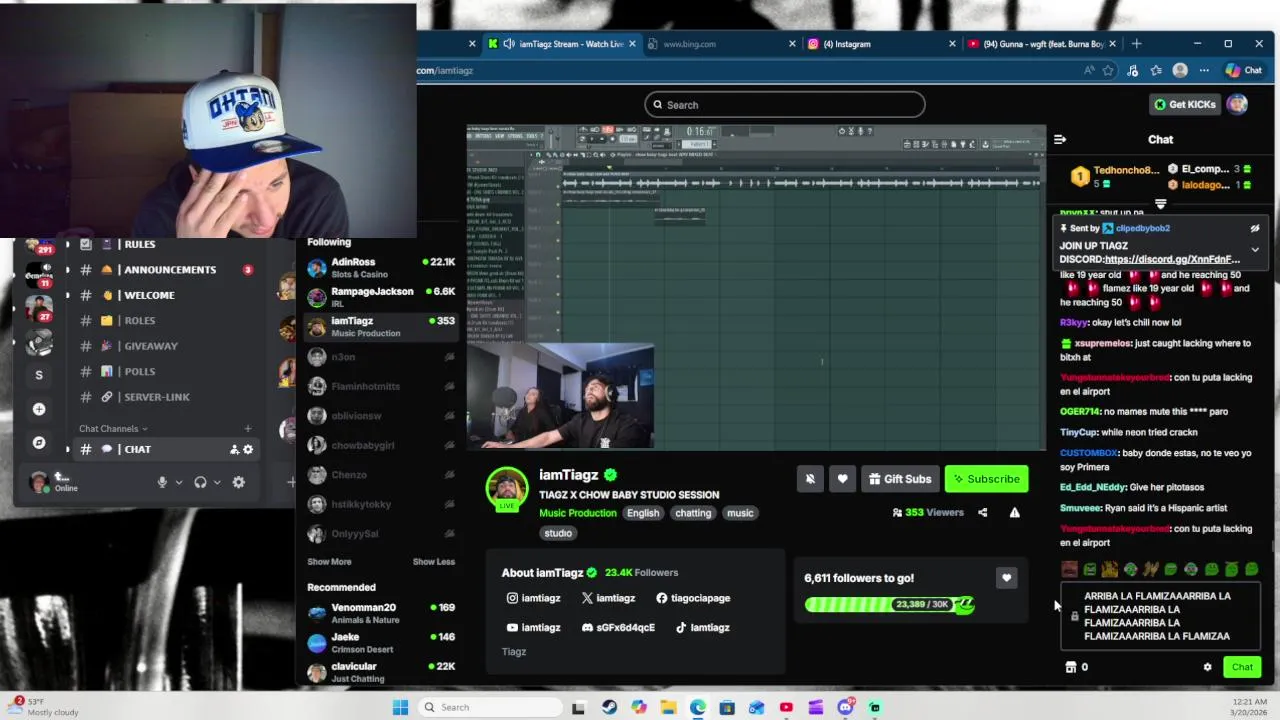This screenshot has width=1280, height=720.
Task: Select the Music Production category link
Action: [x=578, y=513]
